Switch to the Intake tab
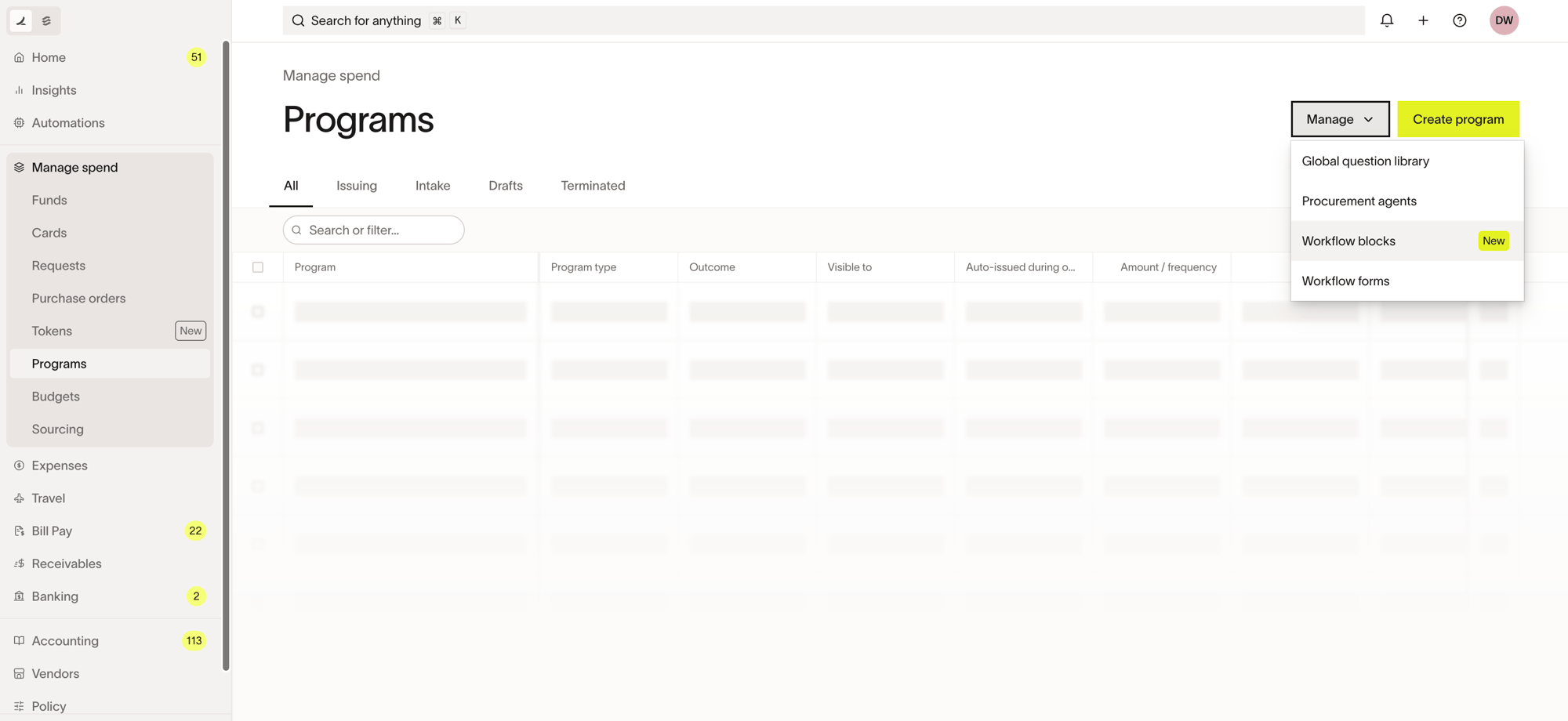The width and height of the screenshot is (1568, 721). point(433,186)
